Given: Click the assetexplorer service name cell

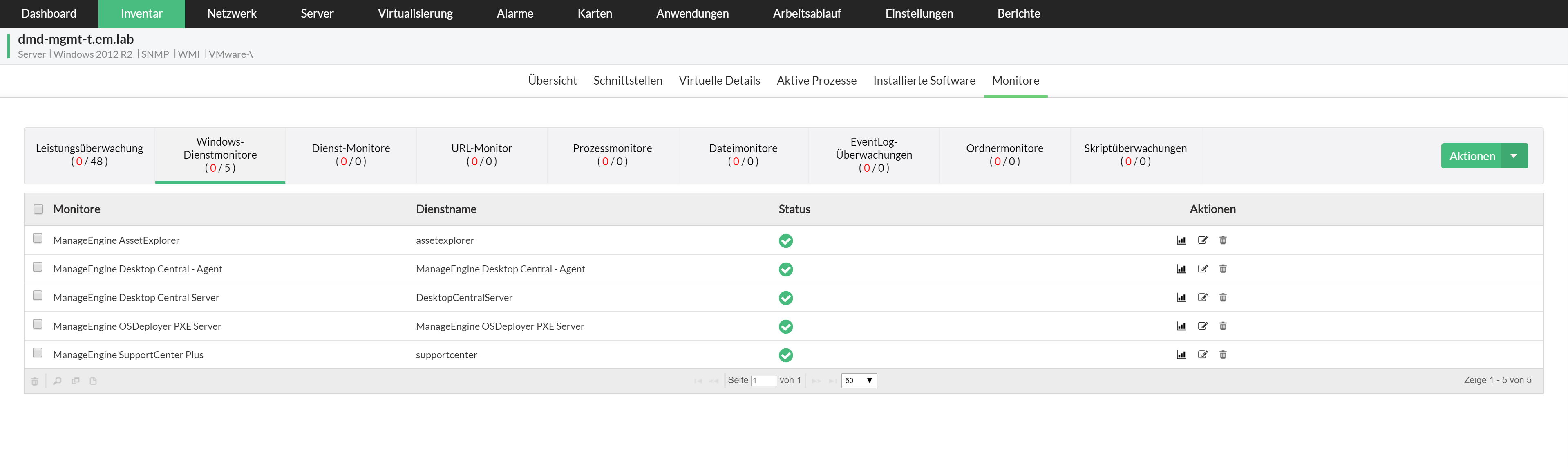Looking at the screenshot, I should [x=445, y=240].
